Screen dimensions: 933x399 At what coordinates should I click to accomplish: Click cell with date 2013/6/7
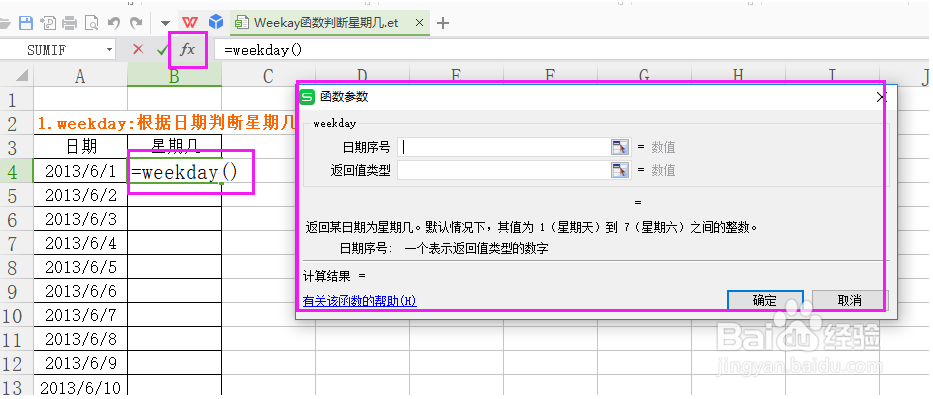click(x=80, y=315)
